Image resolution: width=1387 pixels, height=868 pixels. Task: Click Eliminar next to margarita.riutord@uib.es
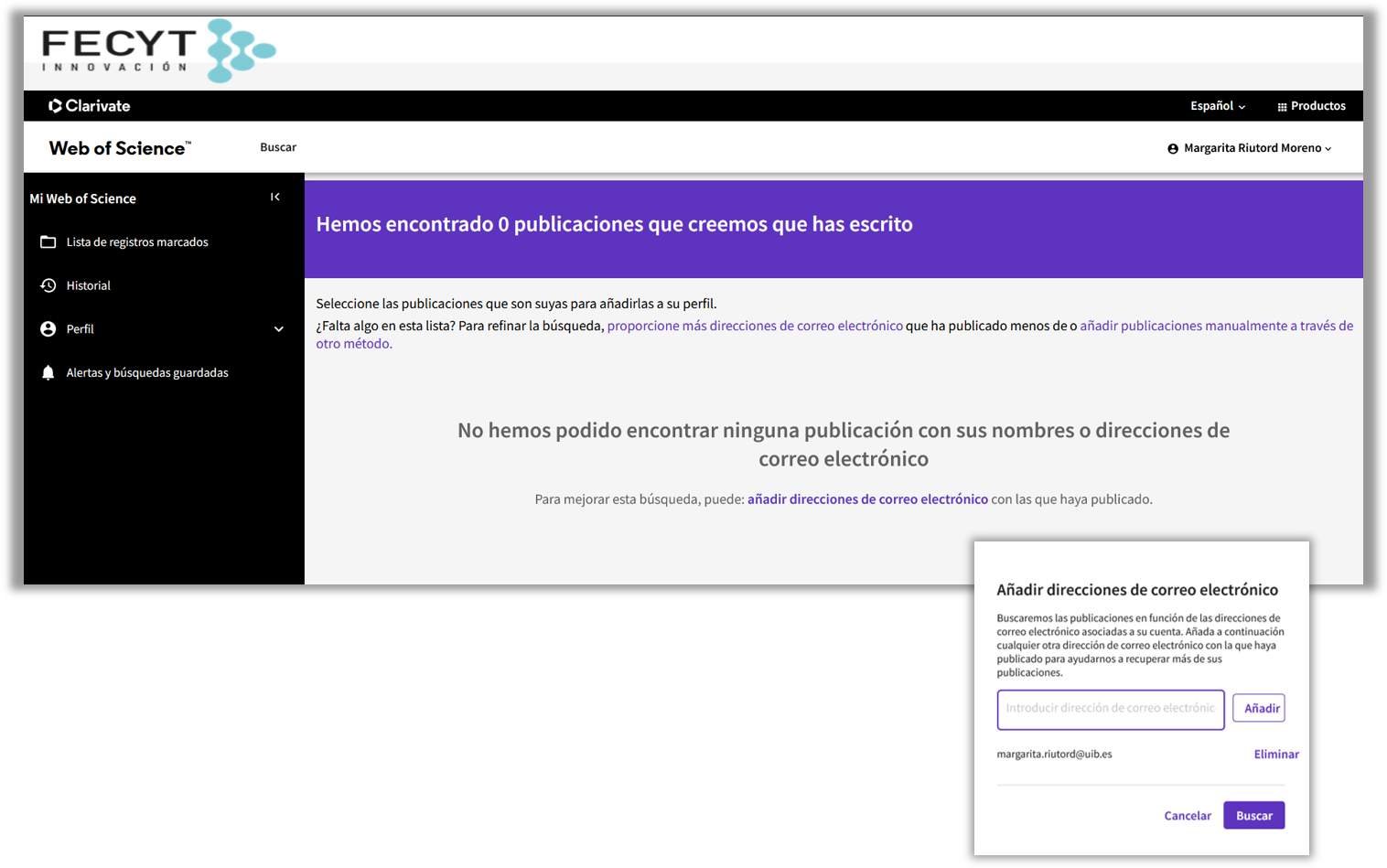1276,755
